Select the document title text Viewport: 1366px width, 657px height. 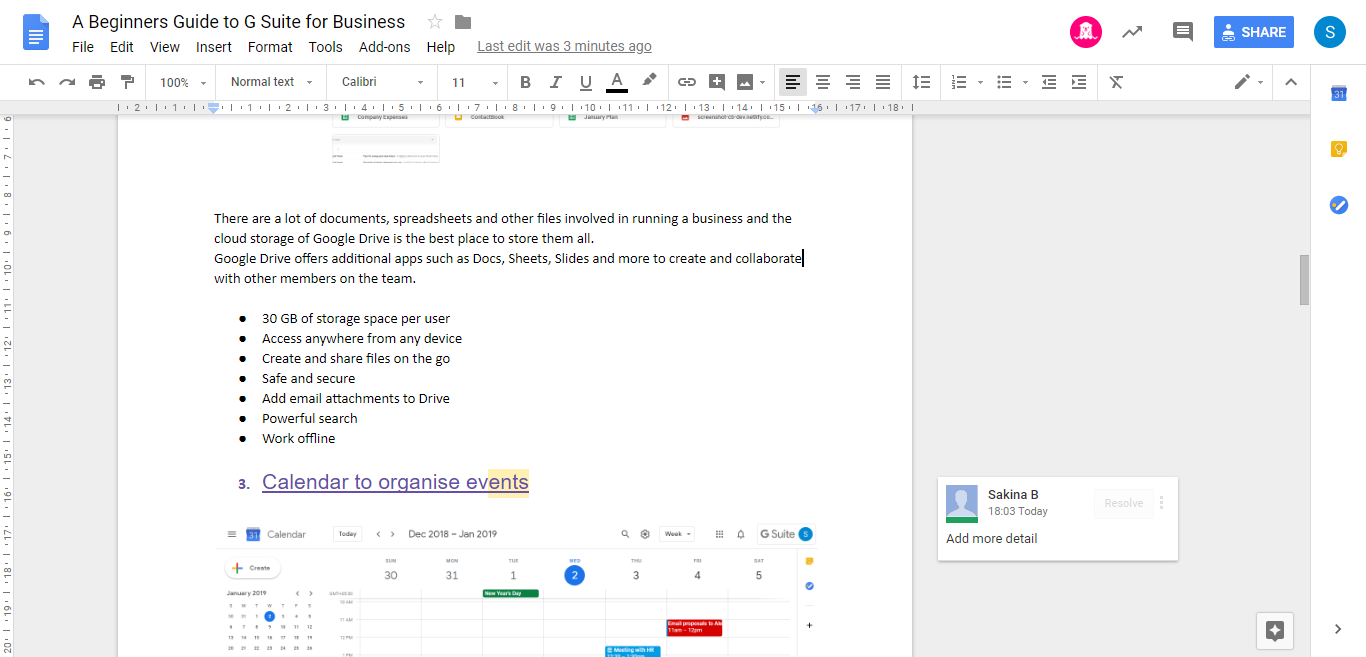[239, 22]
